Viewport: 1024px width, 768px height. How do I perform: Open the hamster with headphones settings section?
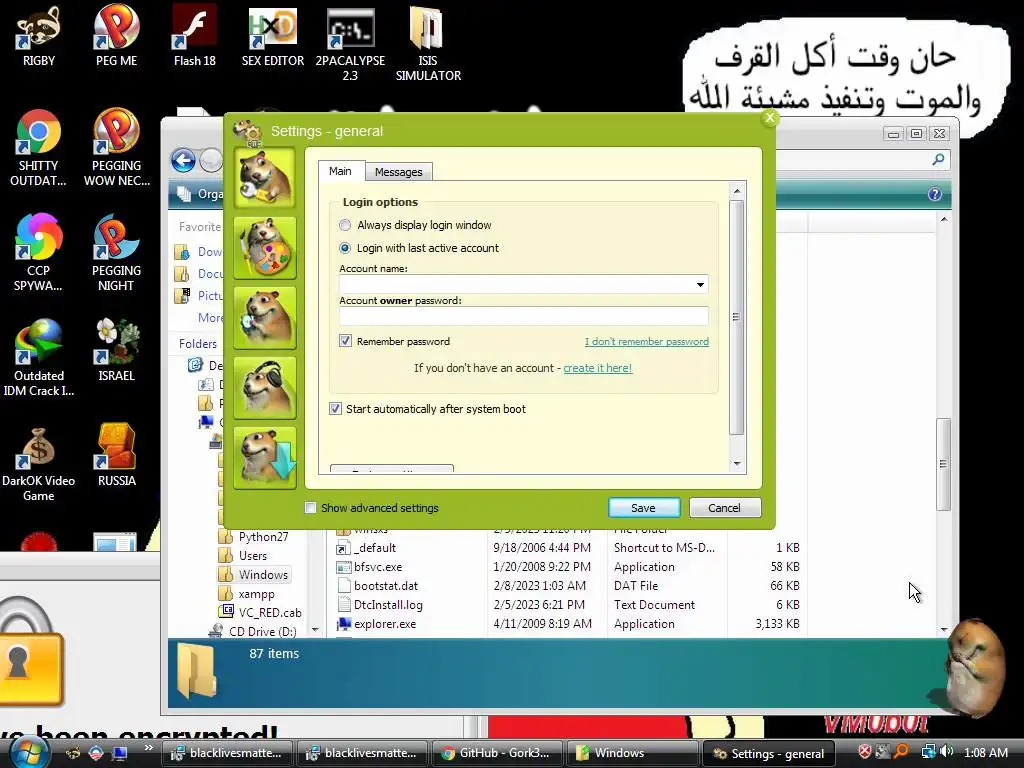coord(264,388)
